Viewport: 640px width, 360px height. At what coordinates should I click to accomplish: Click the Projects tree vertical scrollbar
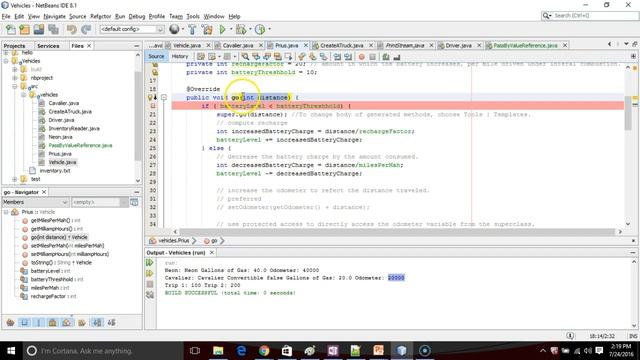tap(138, 116)
